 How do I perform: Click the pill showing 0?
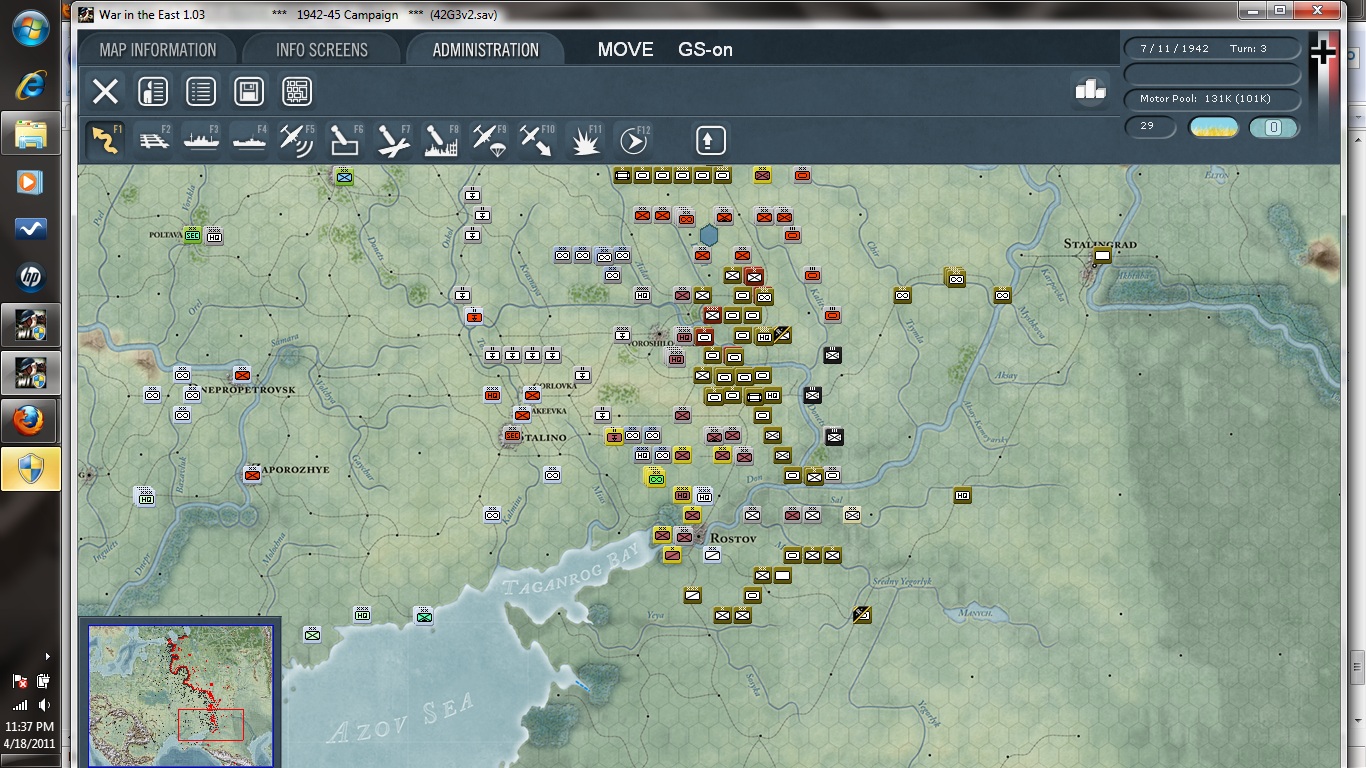point(1274,128)
